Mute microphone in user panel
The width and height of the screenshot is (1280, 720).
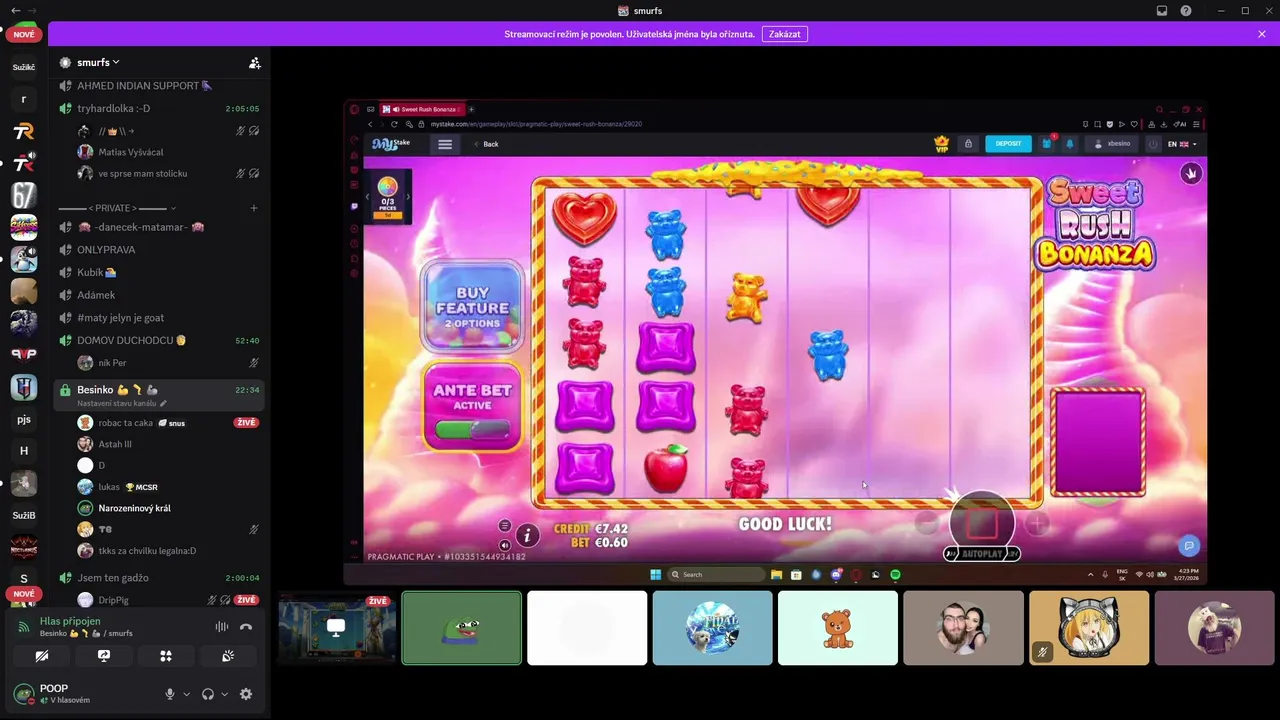[170, 694]
